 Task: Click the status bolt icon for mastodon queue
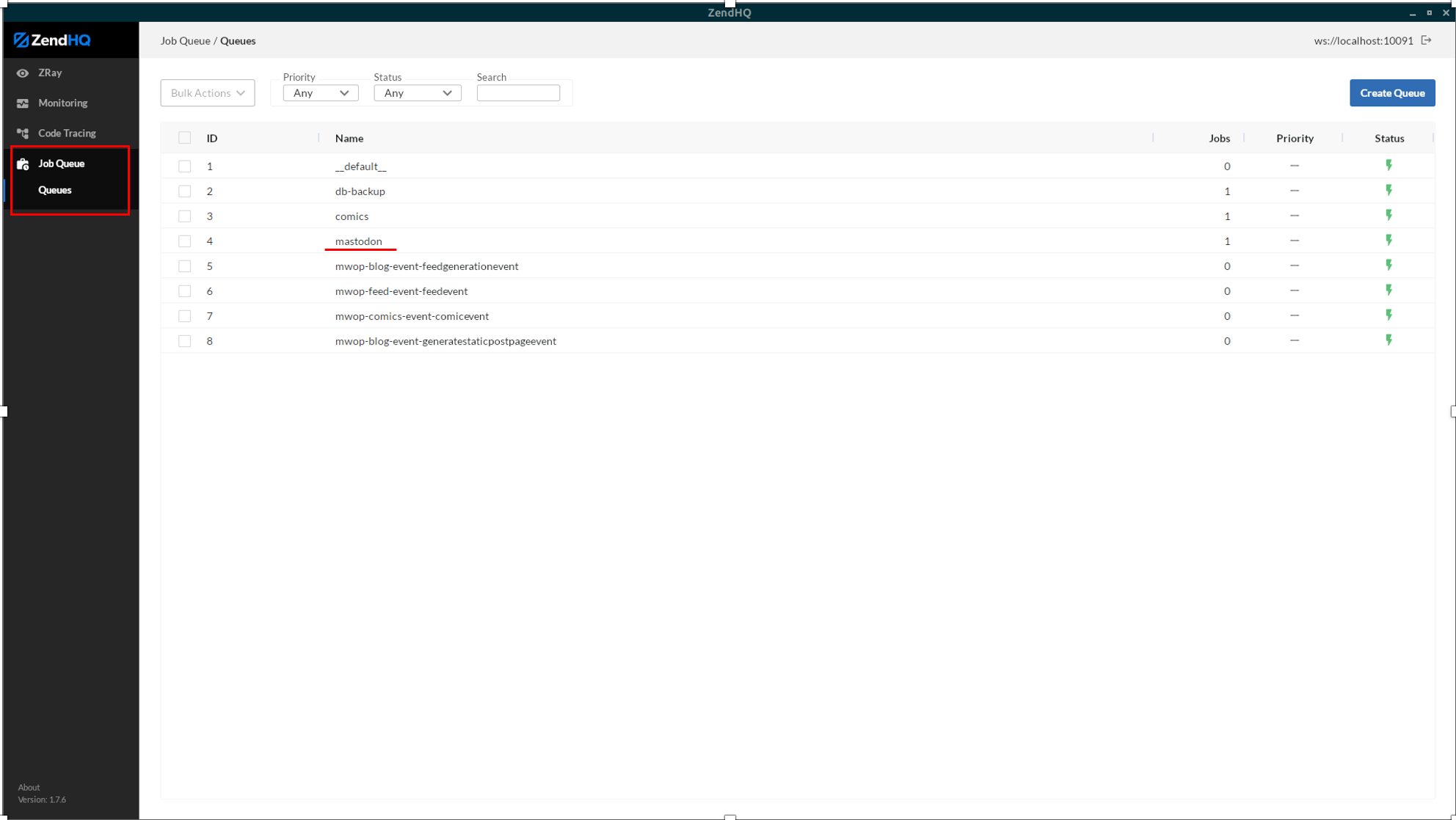coord(1388,241)
